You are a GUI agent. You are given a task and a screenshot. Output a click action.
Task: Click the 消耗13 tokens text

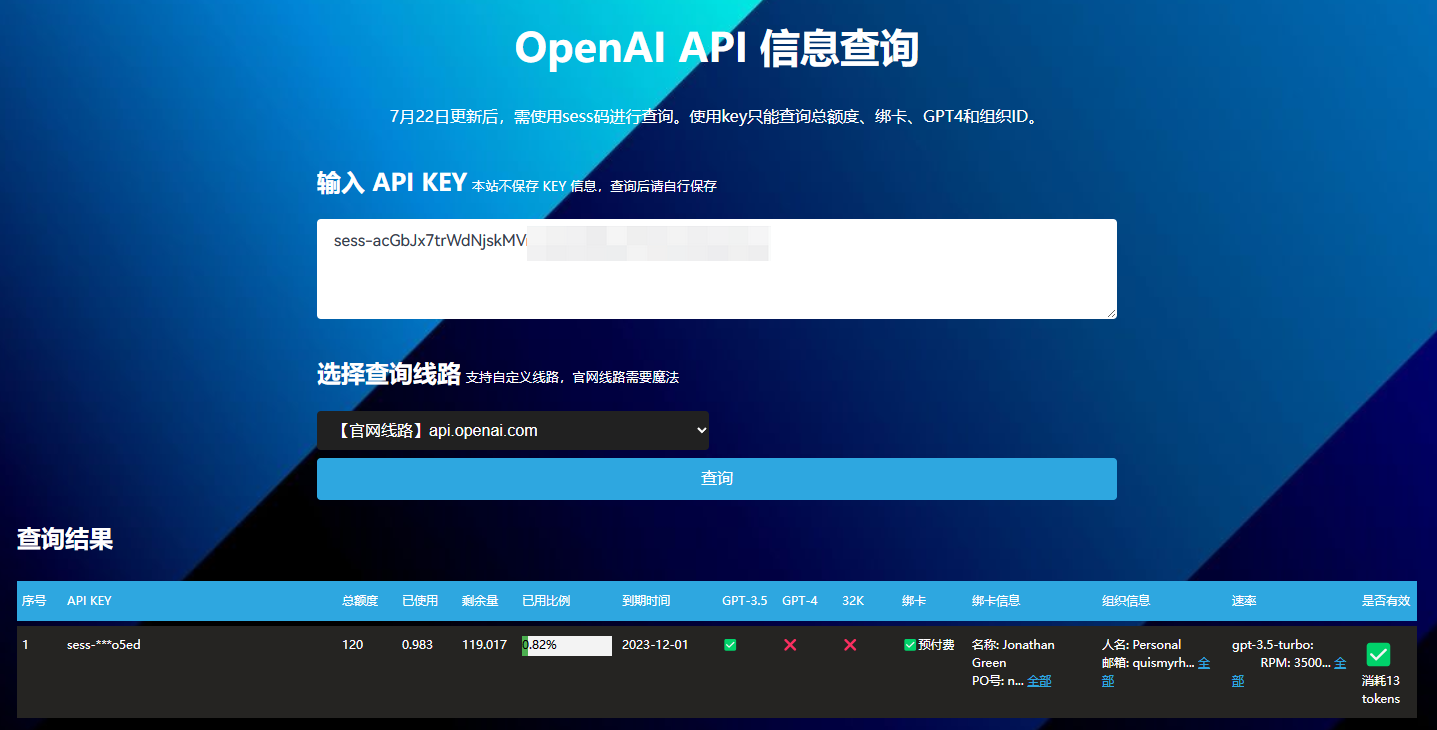[1381, 690]
